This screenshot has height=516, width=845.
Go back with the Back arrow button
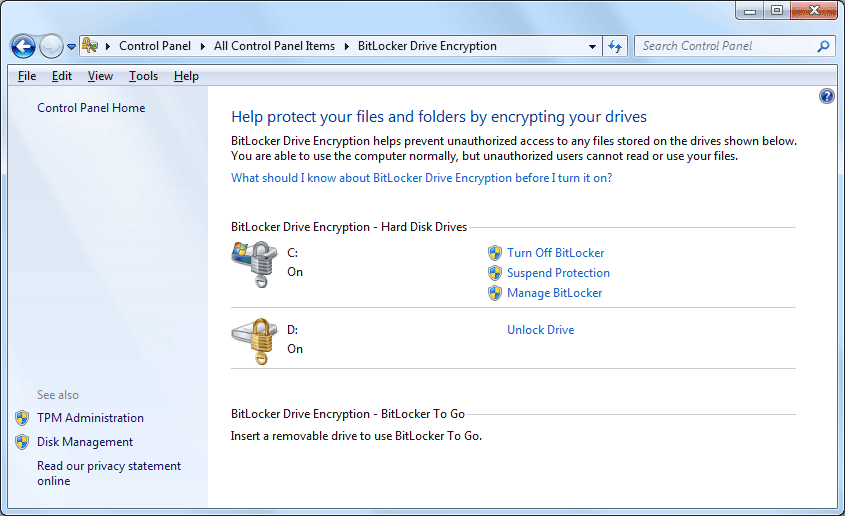(x=23, y=46)
